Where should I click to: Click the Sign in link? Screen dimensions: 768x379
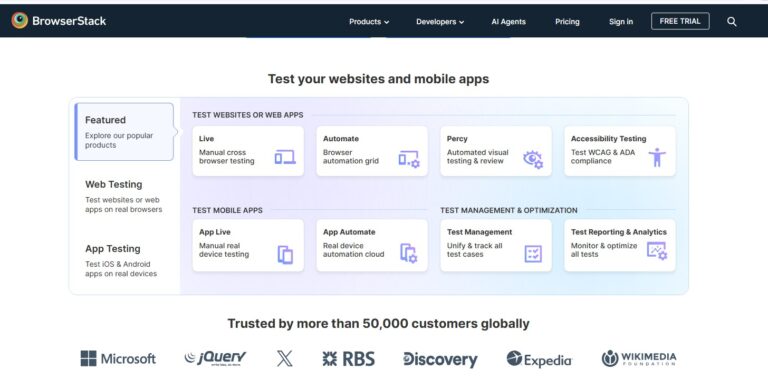click(621, 22)
